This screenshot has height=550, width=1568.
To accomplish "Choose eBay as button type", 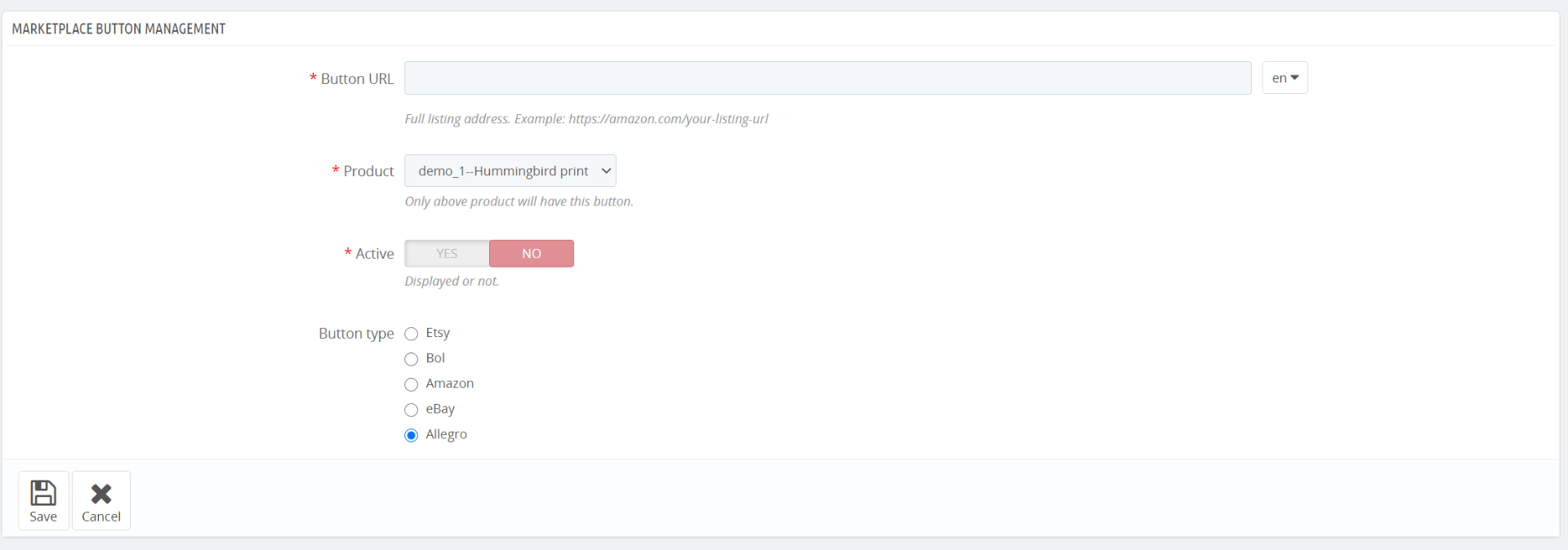I will [412, 410].
